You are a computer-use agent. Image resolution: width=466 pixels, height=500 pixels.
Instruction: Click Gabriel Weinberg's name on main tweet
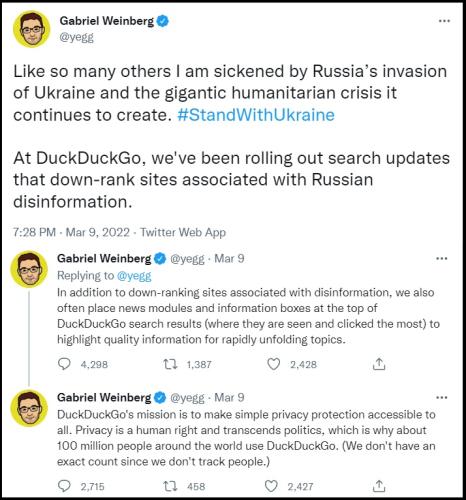[x=107, y=21]
